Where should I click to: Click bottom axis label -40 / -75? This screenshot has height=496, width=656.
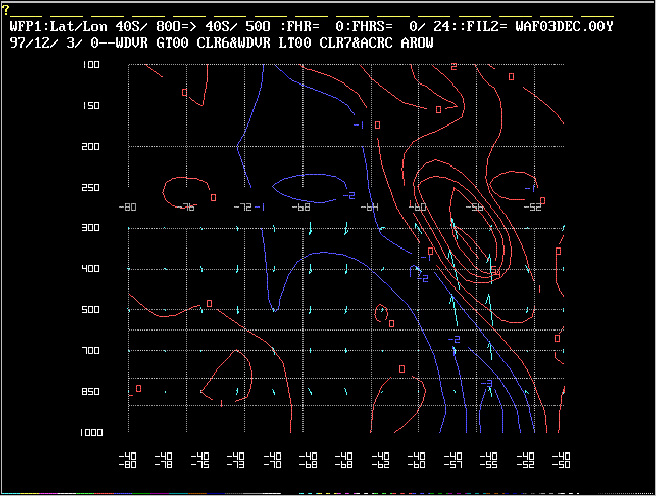pos(200,460)
